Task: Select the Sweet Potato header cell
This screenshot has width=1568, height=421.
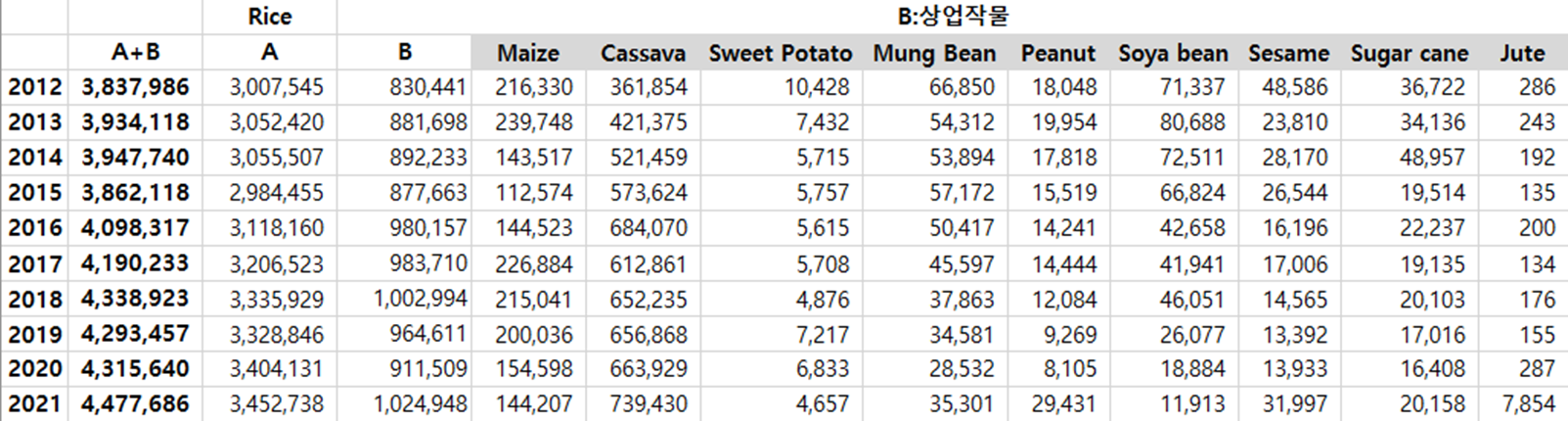Action: click(782, 53)
